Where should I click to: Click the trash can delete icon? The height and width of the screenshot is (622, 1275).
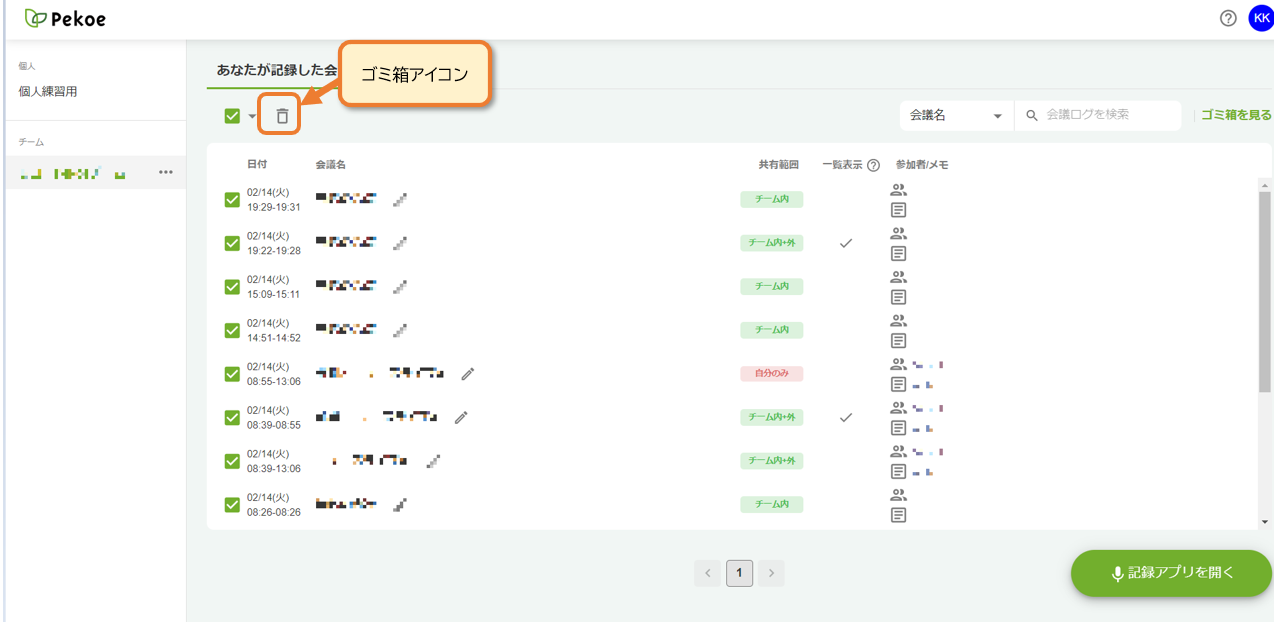(282, 116)
